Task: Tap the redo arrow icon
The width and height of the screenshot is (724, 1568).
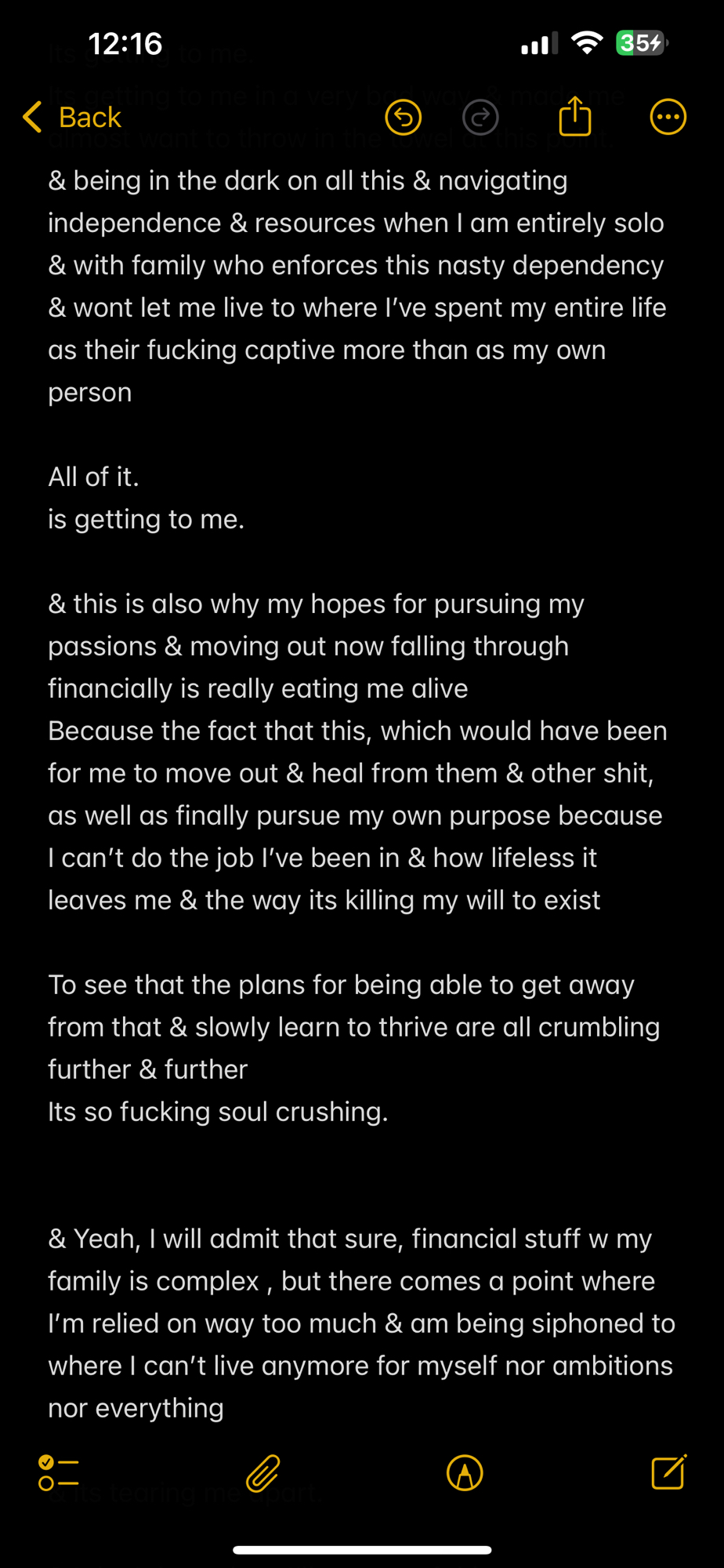Action: (x=480, y=118)
